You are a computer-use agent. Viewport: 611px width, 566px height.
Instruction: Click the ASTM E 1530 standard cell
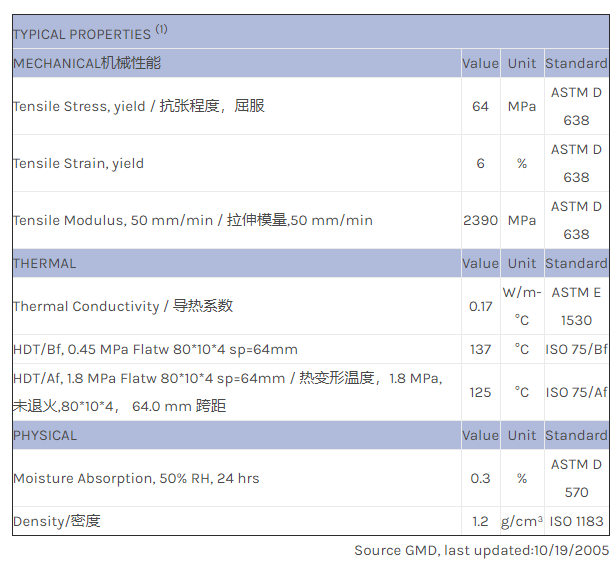click(576, 306)
